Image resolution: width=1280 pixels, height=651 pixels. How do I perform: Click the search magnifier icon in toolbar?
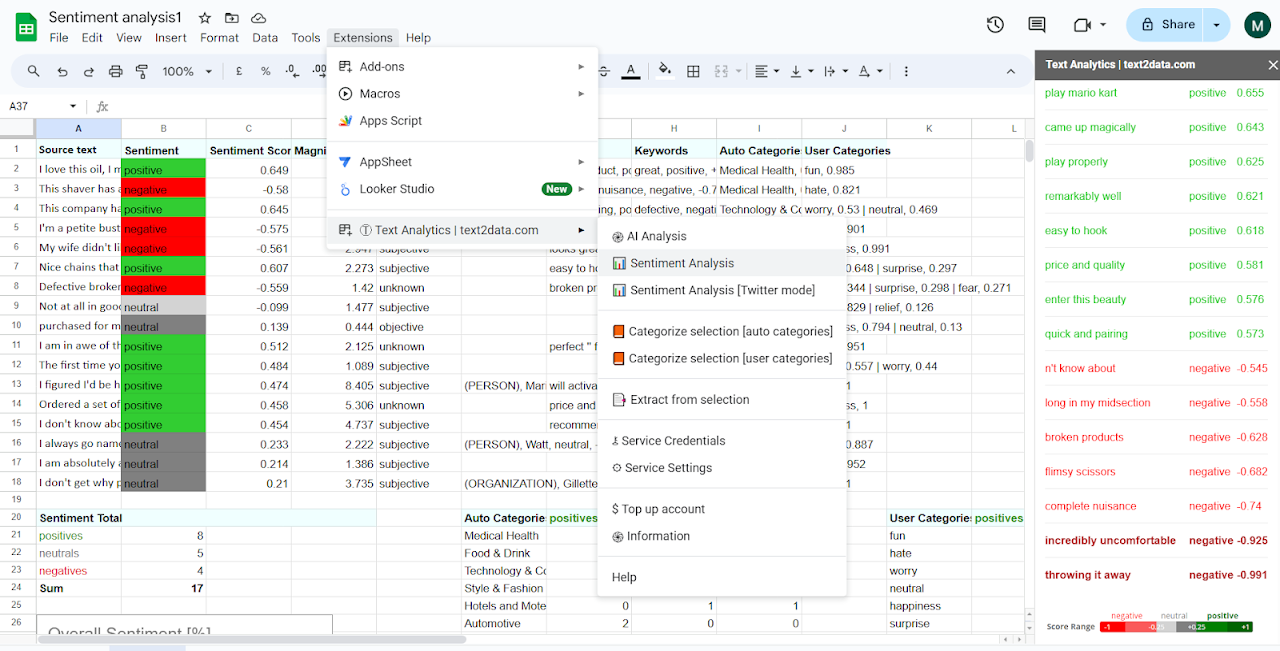(34, 71)
